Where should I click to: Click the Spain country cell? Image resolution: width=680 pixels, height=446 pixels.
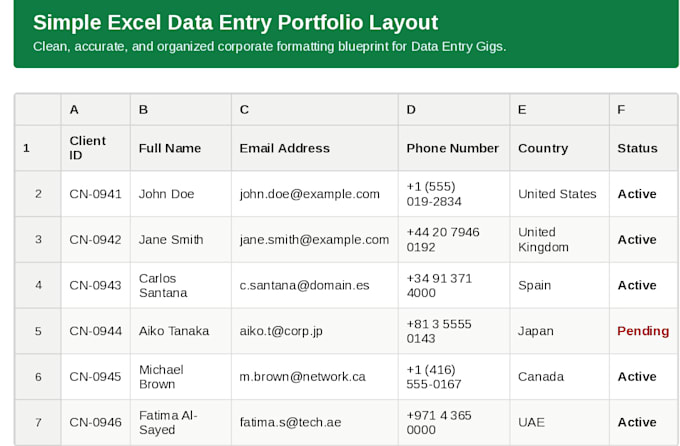559,285
